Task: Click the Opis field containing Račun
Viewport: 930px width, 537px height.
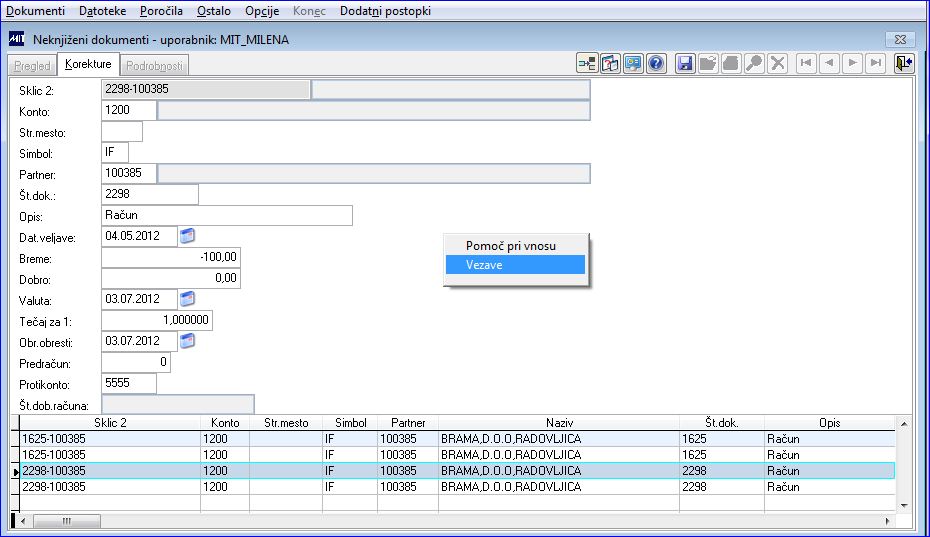Action: (227, 215)
